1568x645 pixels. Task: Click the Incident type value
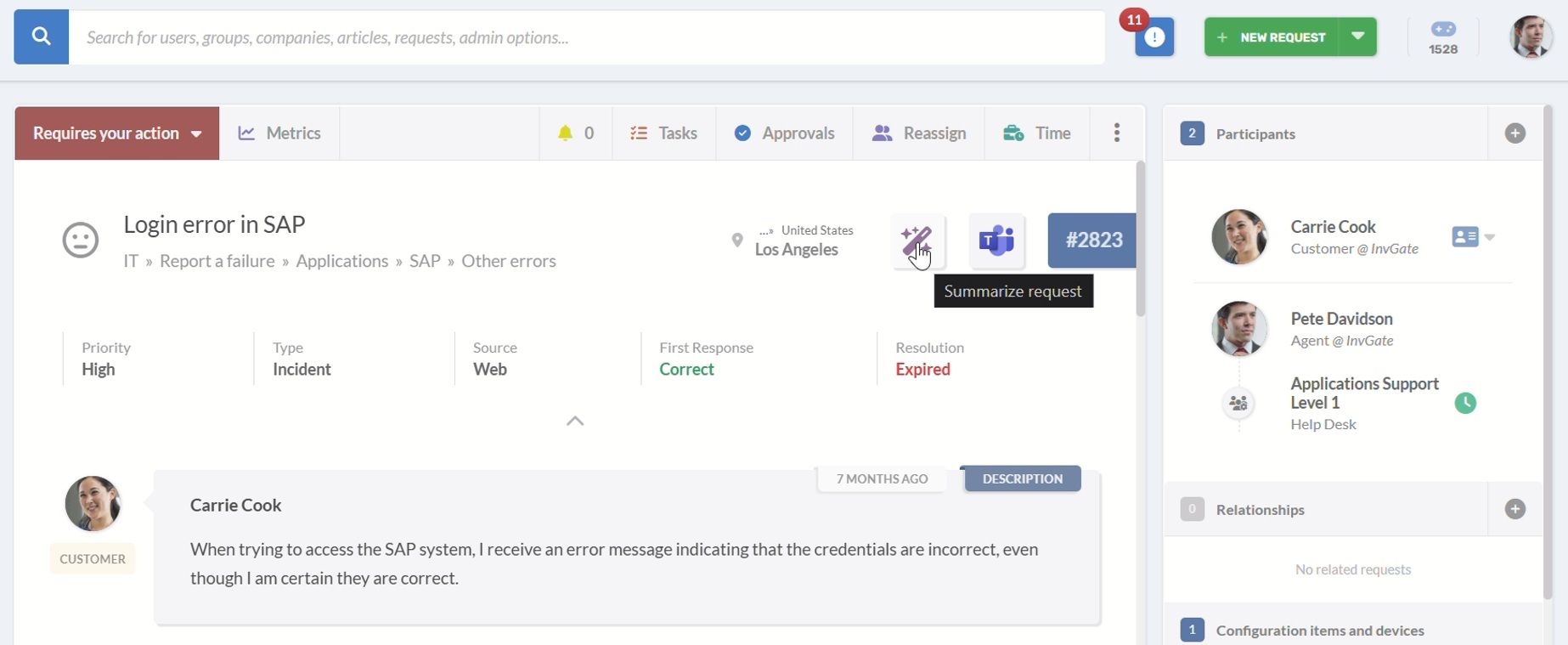click(x=302, y=370)
